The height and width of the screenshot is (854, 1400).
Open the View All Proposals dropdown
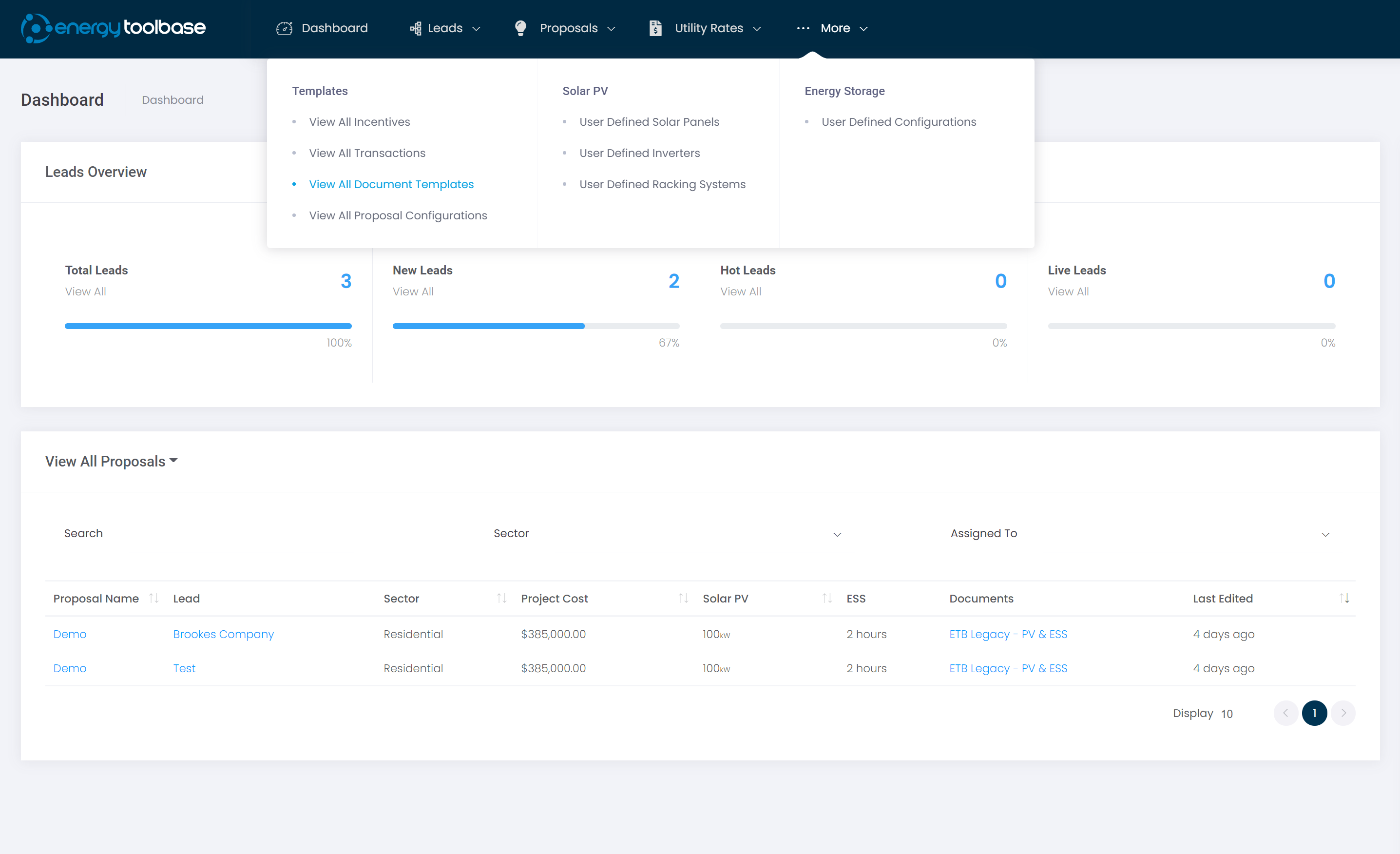click(x=112, y=462)
